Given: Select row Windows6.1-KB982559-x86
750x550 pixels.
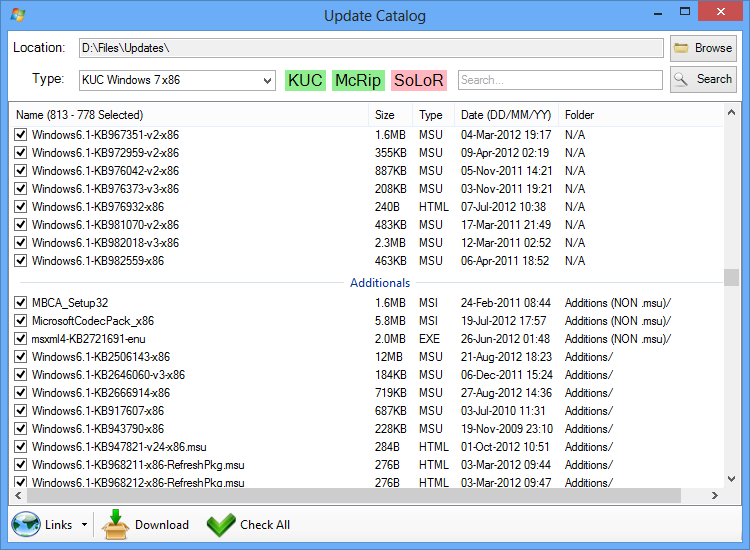Looking at the screenshot, I should (366, 261).
